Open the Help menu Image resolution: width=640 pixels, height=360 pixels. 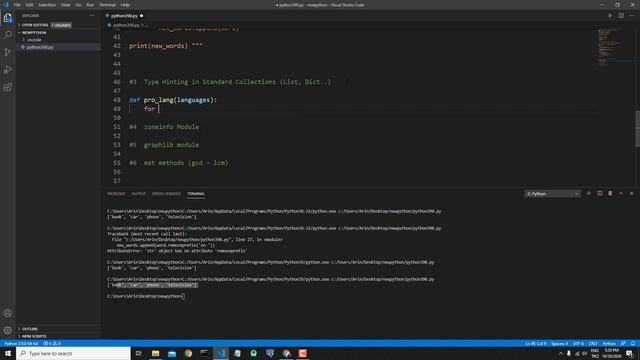click(125, 5)
